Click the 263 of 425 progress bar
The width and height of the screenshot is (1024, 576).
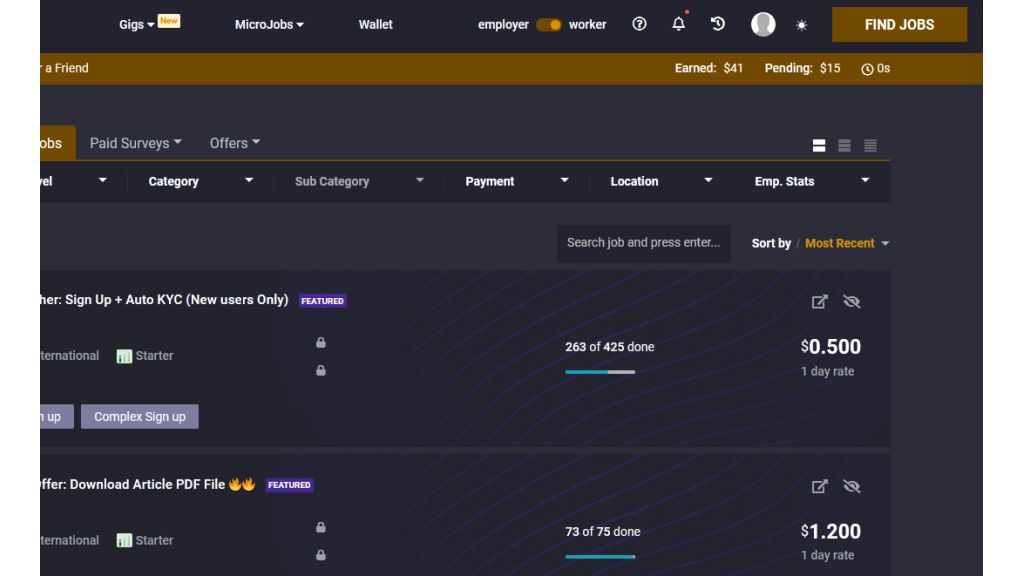point(600,372)
